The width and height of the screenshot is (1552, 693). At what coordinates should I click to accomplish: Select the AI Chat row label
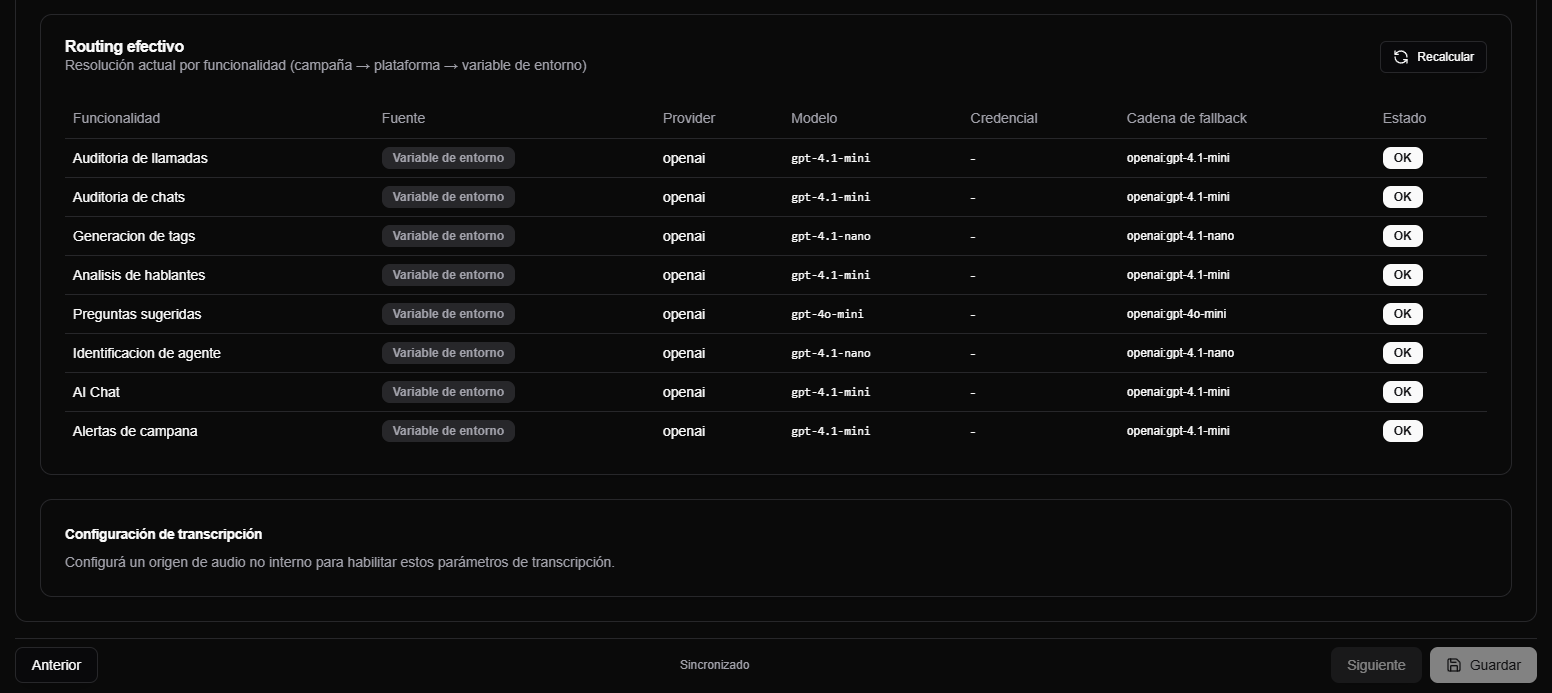click(96, 392)
